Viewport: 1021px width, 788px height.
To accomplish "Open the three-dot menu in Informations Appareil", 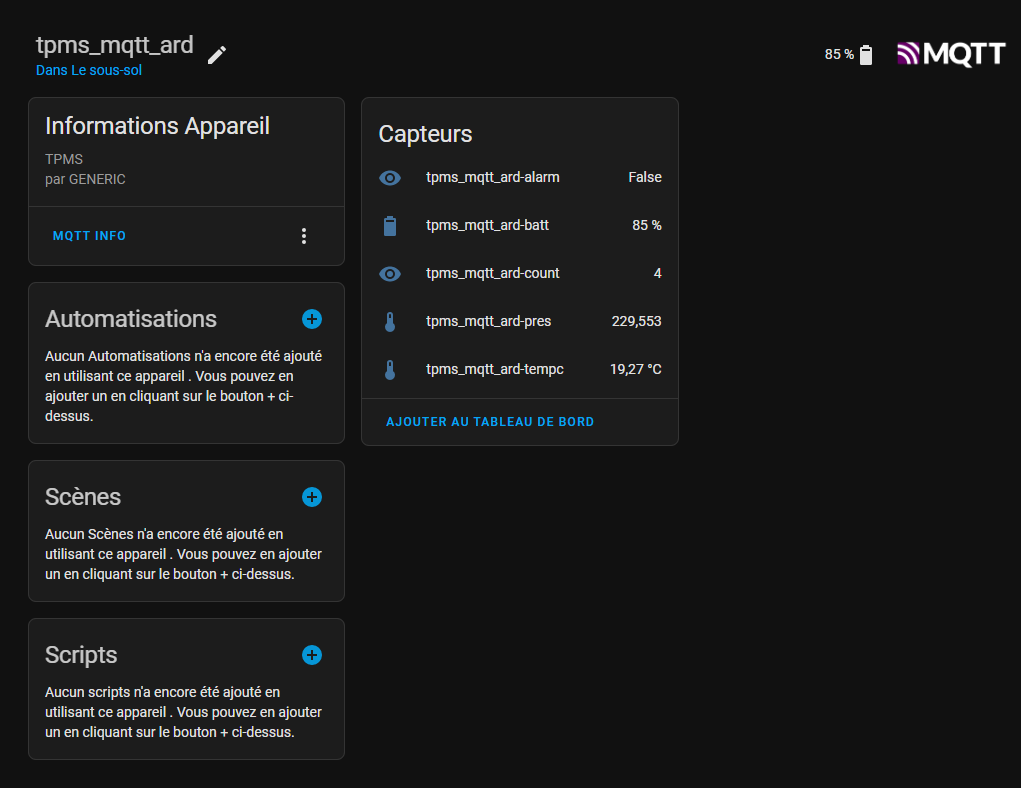I will click(x=304, y=236).
